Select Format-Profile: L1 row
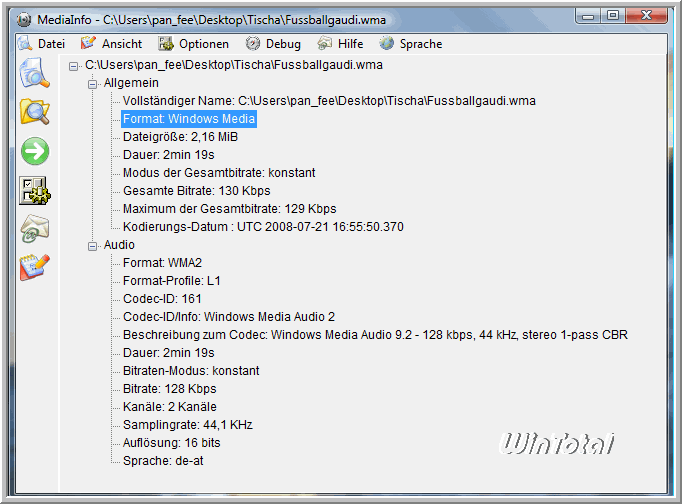682x504 pixels. pos(172,281)
